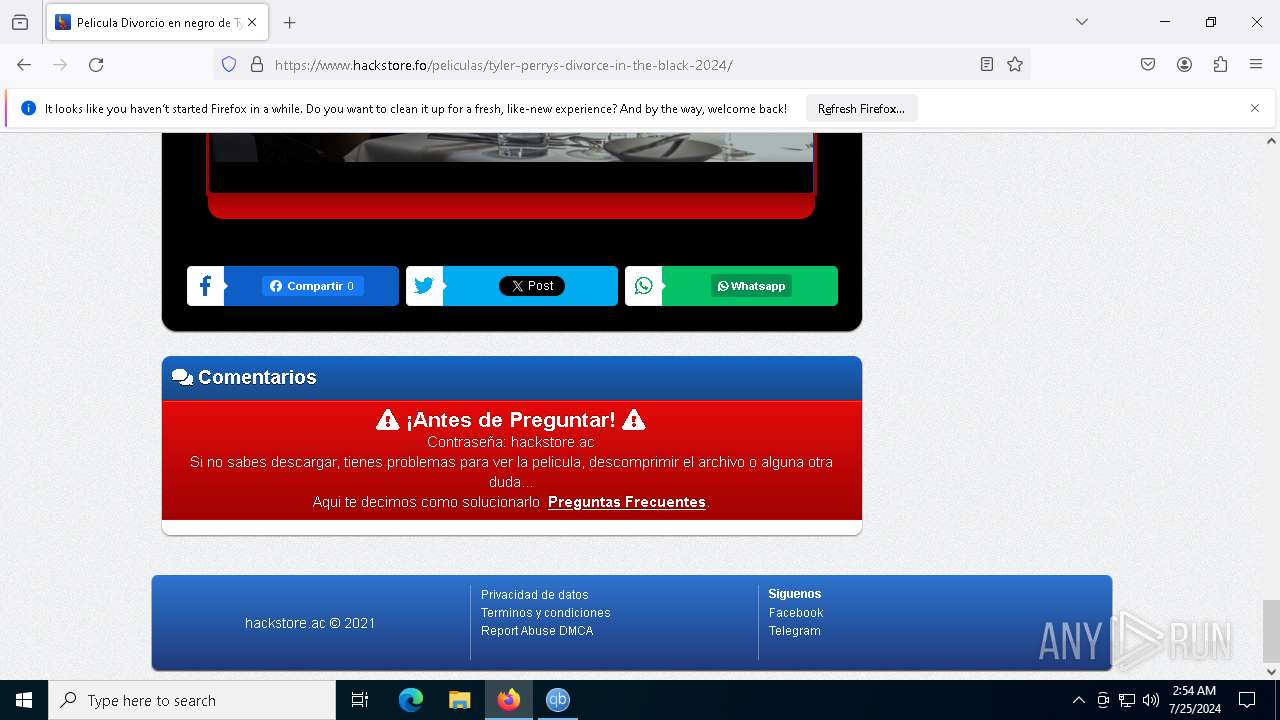
Task: Open Task View on the taskbar
Action: coord(360,700)
